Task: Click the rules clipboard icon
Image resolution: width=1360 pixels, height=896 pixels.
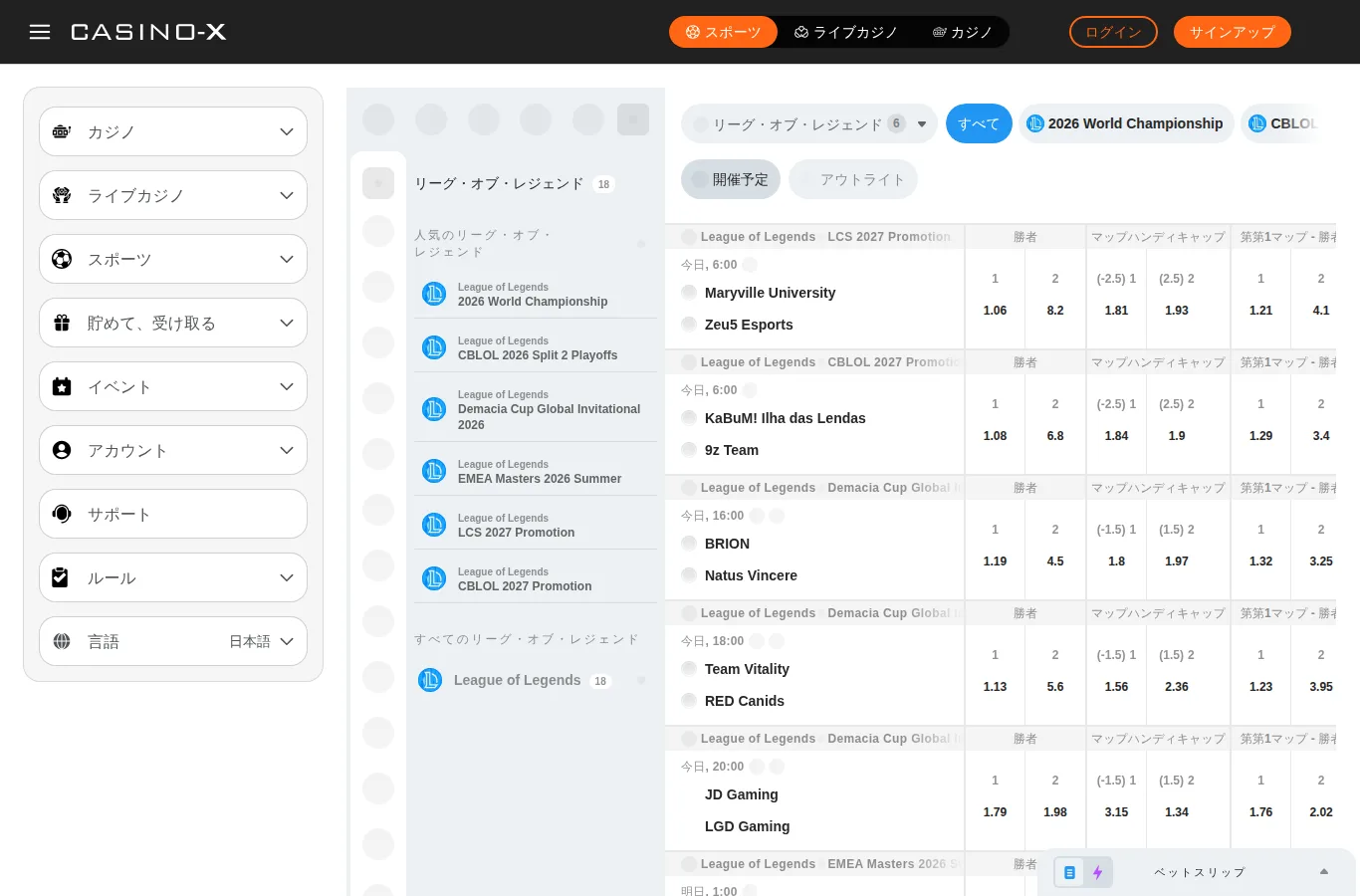Action: tap(62, 577)
